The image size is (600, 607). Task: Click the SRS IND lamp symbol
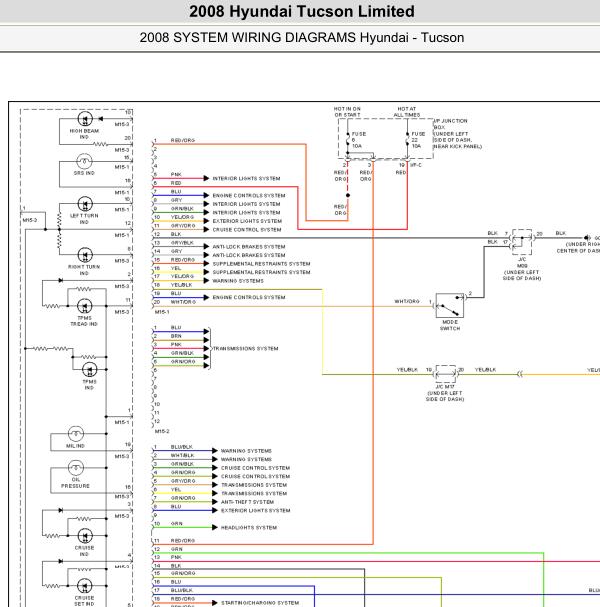pos(84,161)
